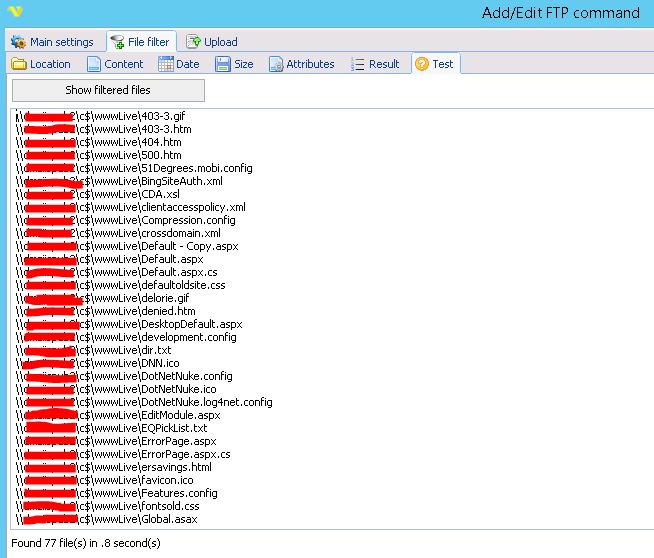The height and width of the screenshot is (558, 654).
Task: Click the Result list icon
Action: click(358, 64)
